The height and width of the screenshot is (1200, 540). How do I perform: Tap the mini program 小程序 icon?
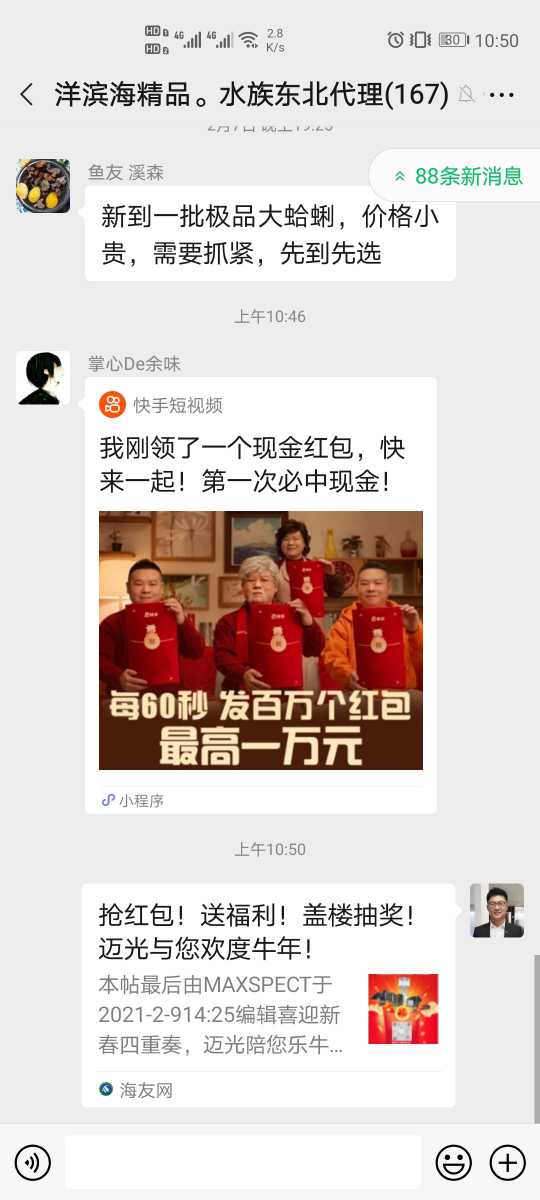coord(108,800)
